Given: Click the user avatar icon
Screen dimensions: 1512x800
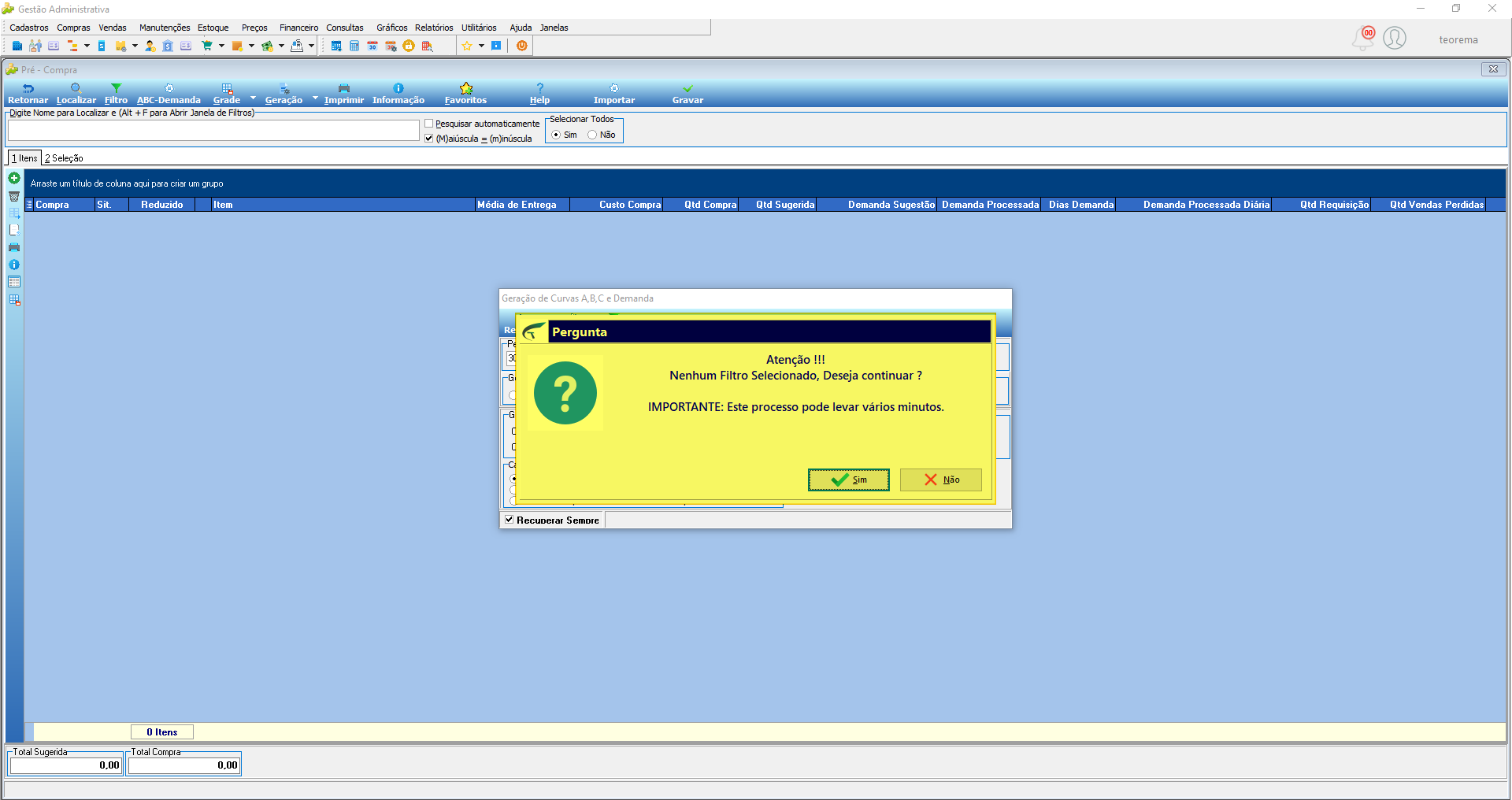Looking at the screenshot, I should (x=1395, y=38).
